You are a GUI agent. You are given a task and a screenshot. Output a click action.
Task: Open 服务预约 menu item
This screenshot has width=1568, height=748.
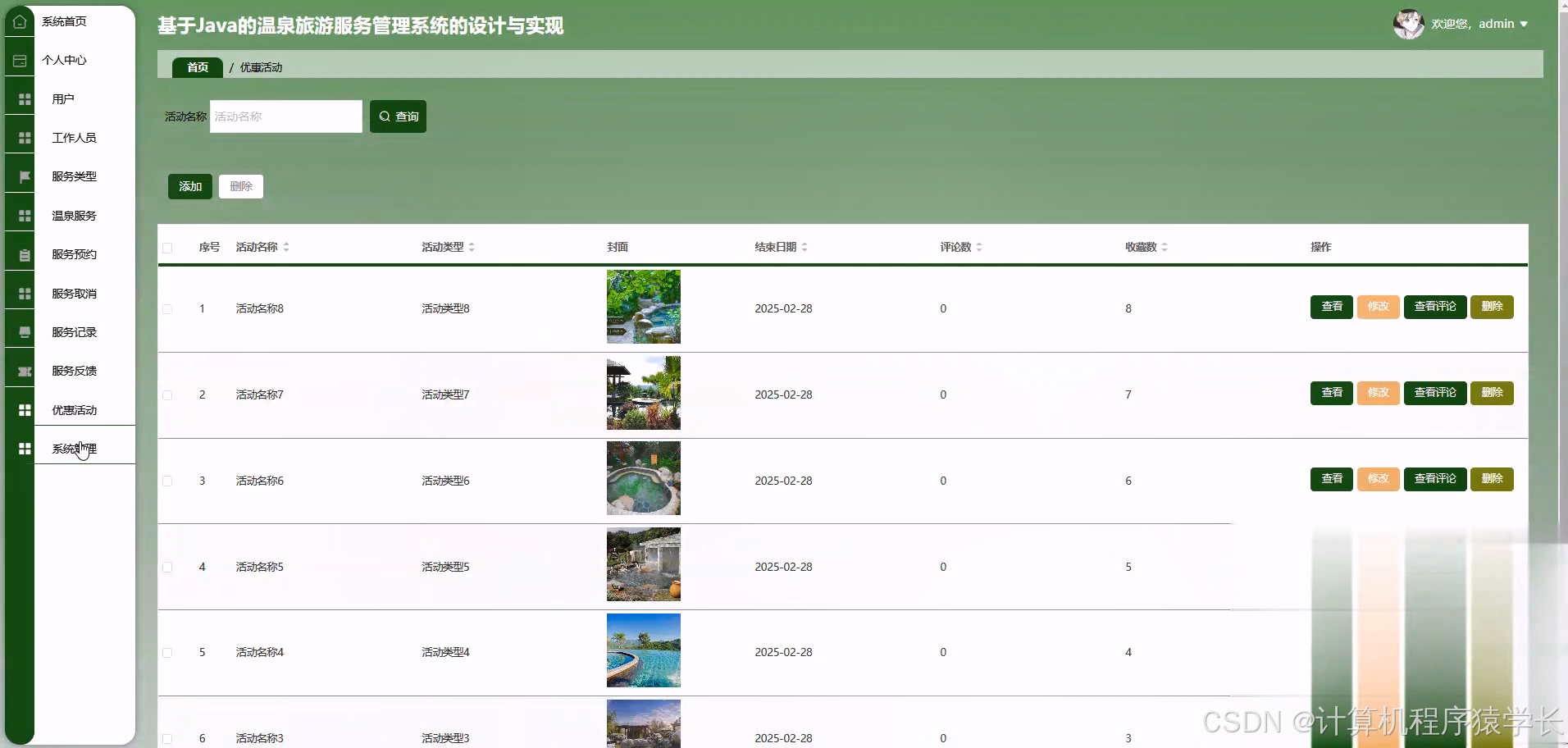[x=74, y=254]
